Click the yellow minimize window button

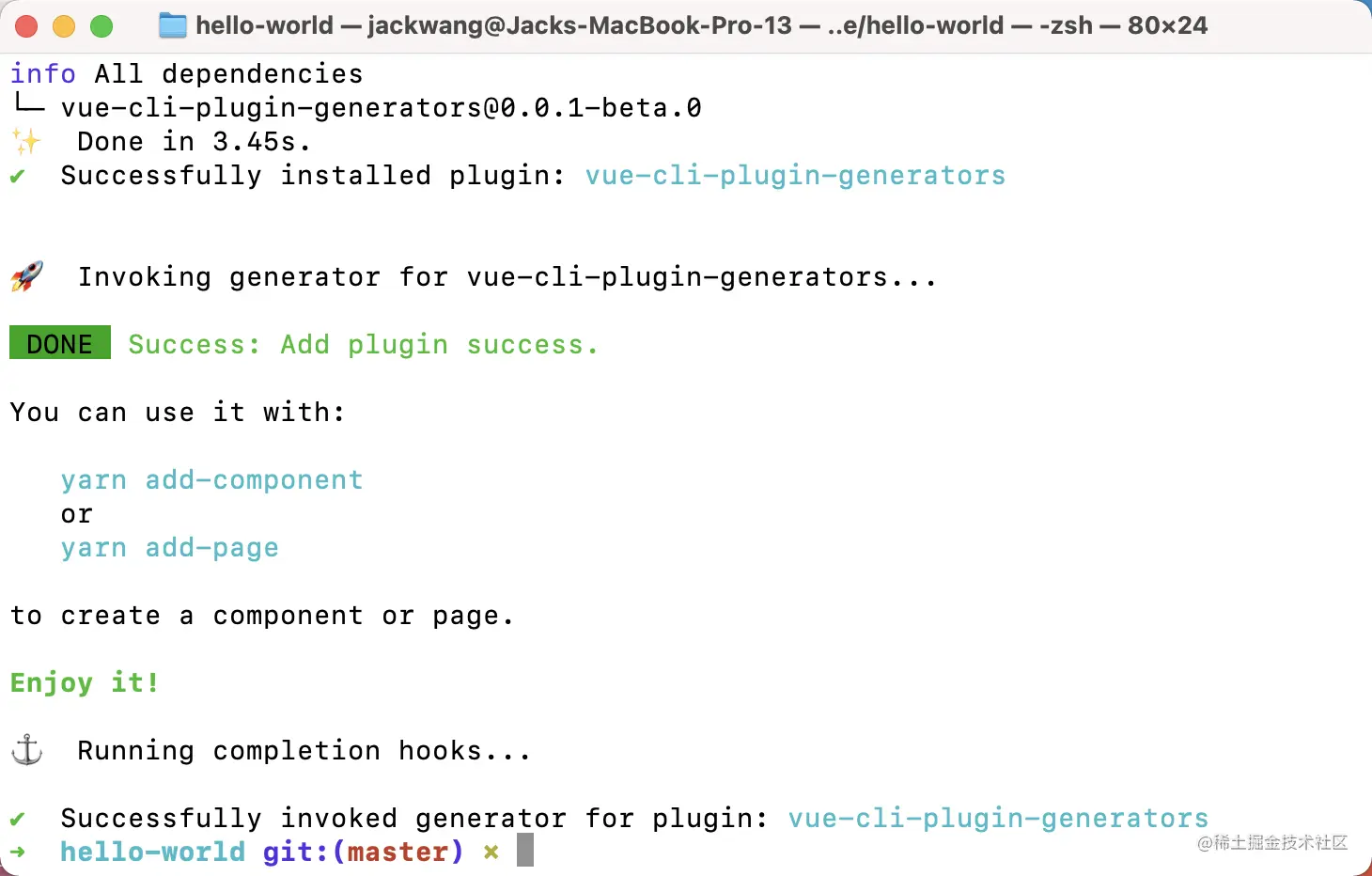pyautogui.click(x=64, y=26)
